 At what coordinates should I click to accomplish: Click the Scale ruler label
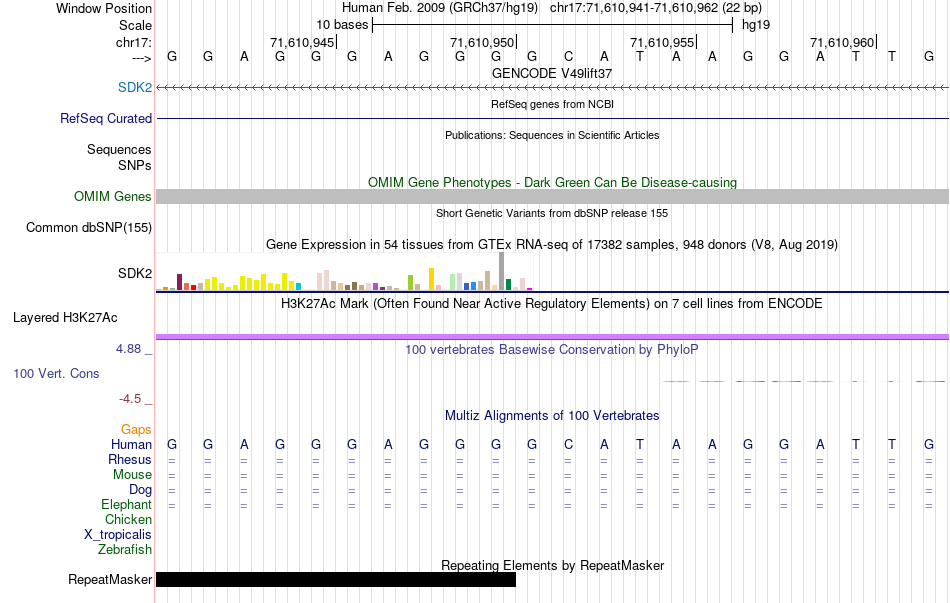pos(135,25)
